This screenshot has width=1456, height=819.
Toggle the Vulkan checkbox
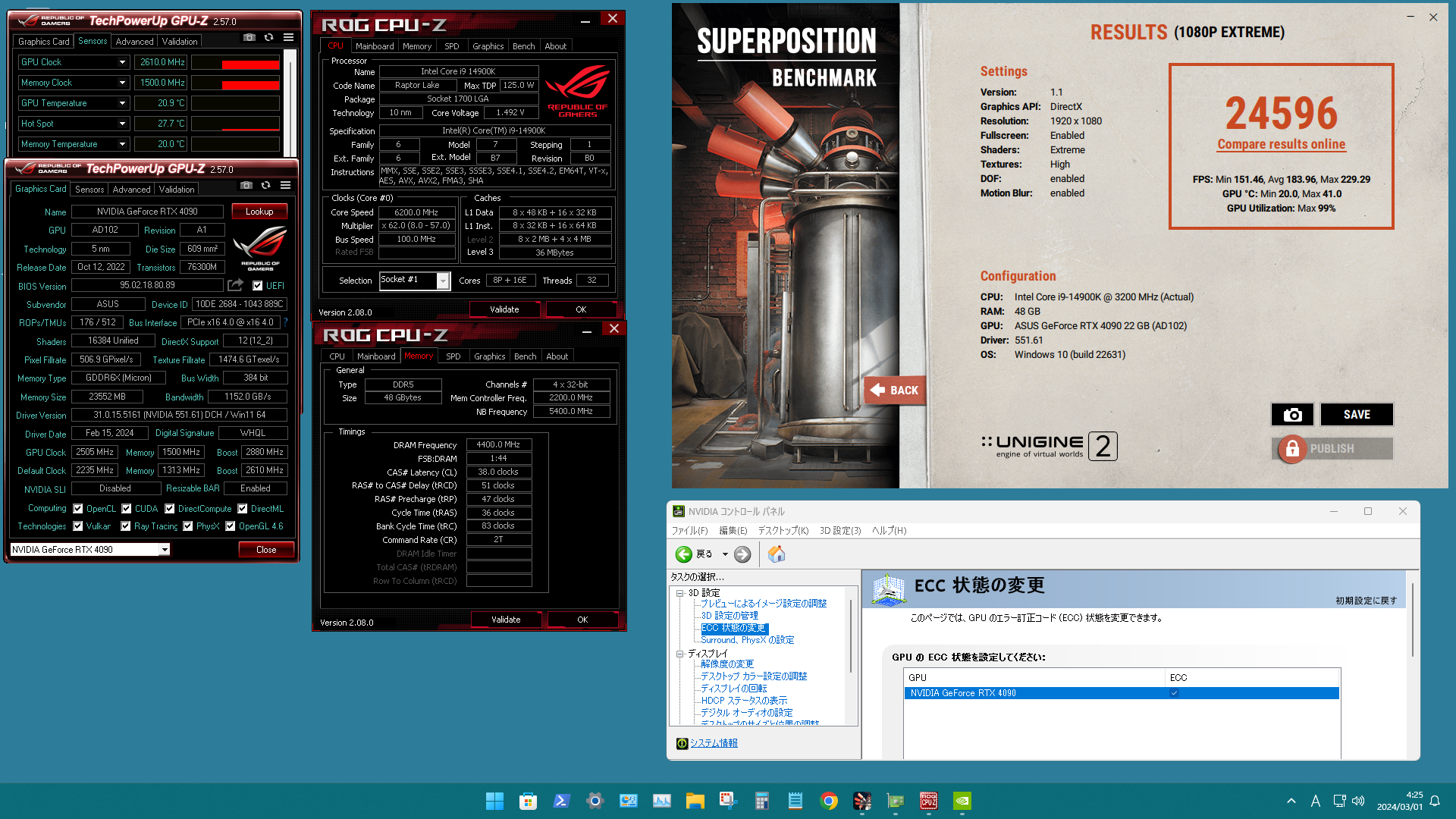[x=77, y=526]
